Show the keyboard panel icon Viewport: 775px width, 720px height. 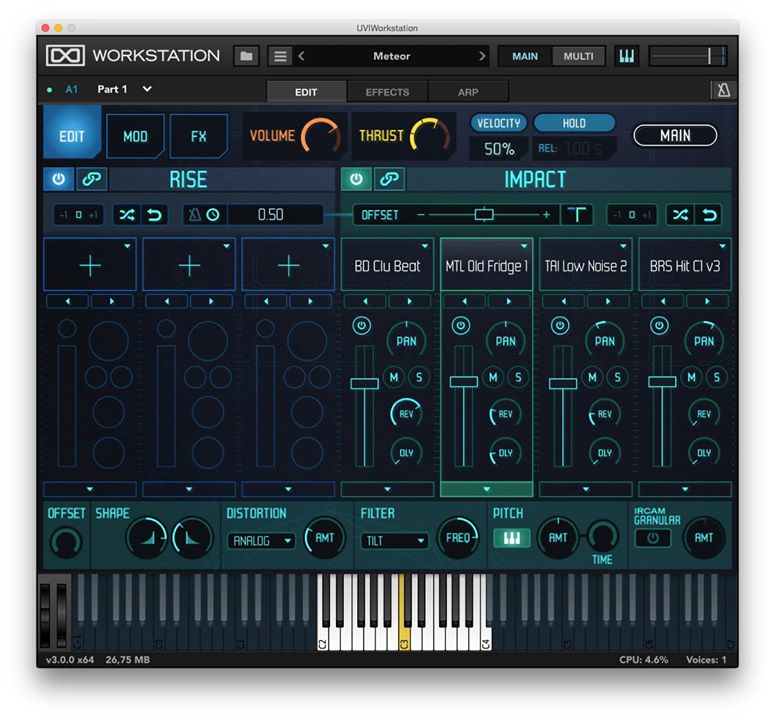pyautogui.click(x=626, y=56)
